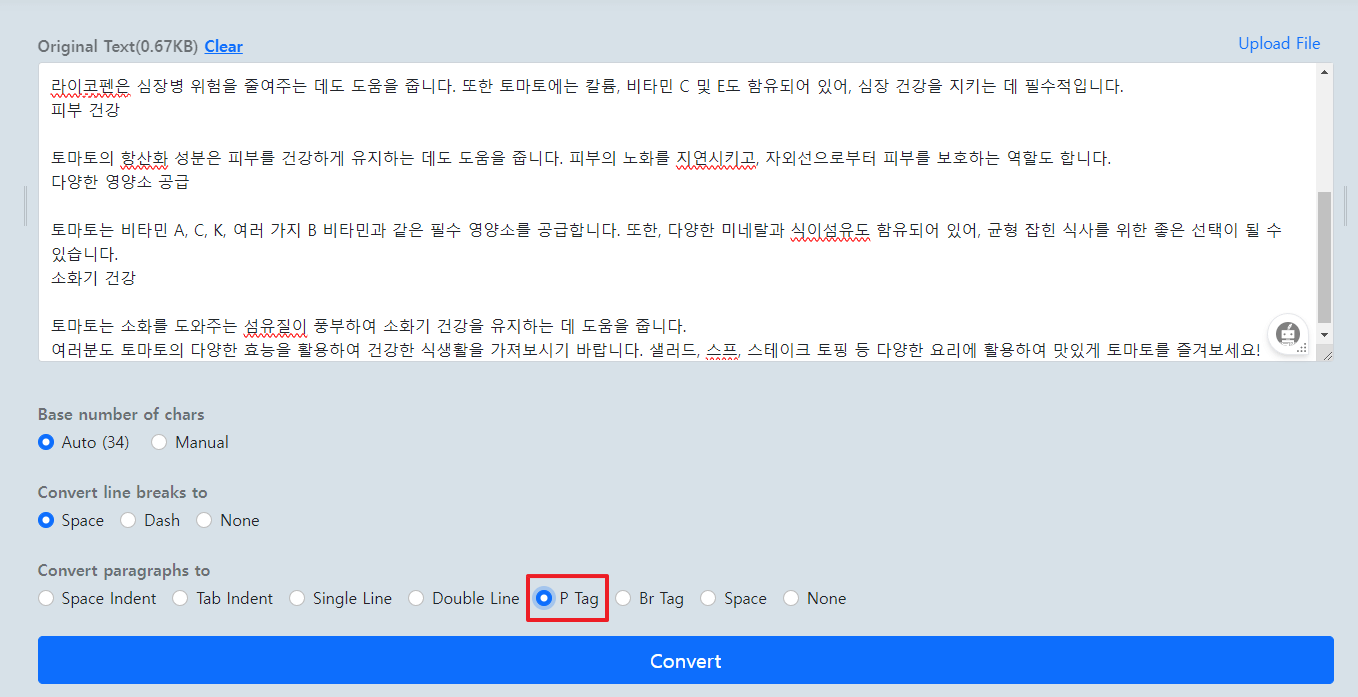Click the Convert button

tap(686, 660)
